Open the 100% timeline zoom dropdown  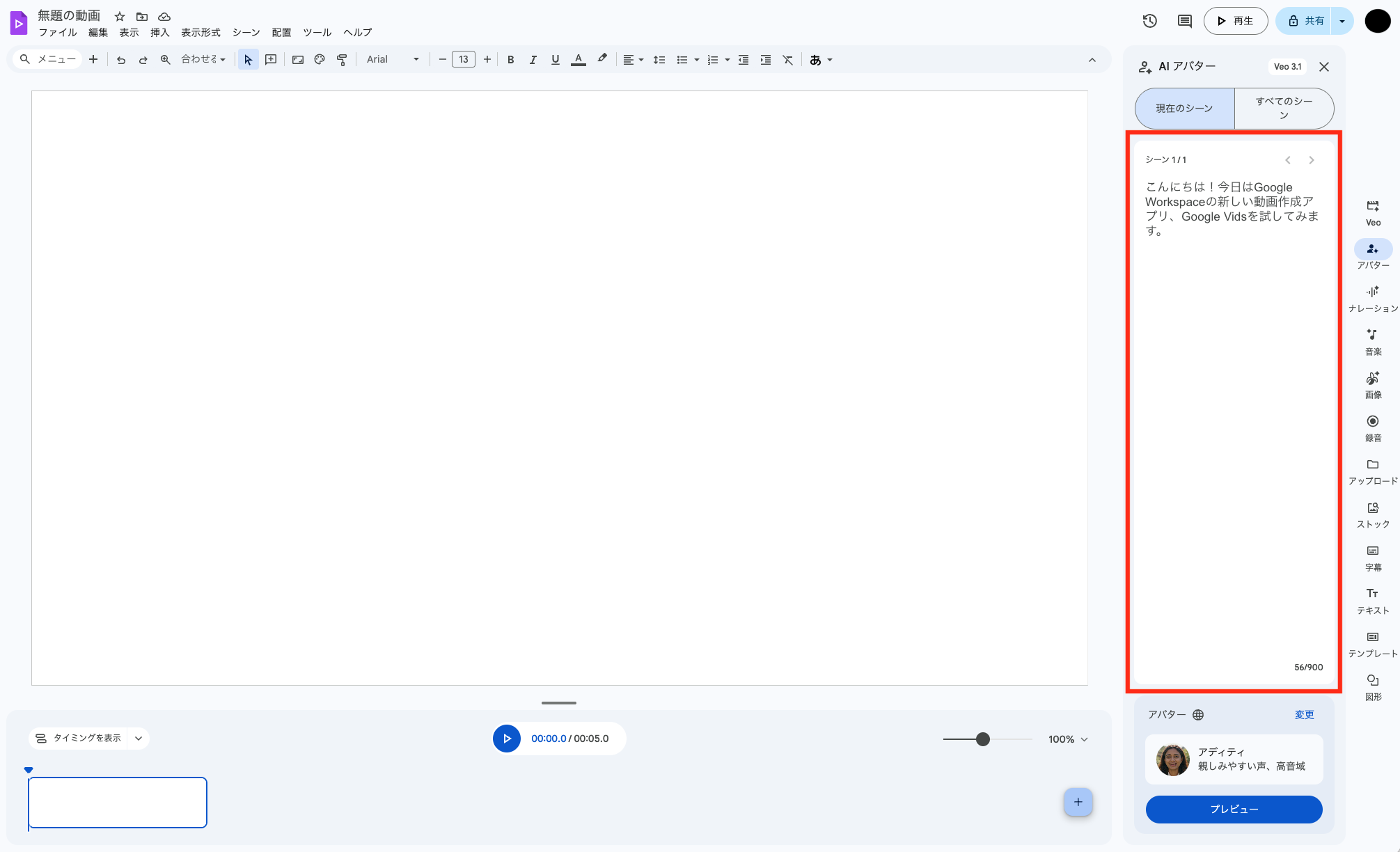pyautogui.click(x=1068, y=739)
